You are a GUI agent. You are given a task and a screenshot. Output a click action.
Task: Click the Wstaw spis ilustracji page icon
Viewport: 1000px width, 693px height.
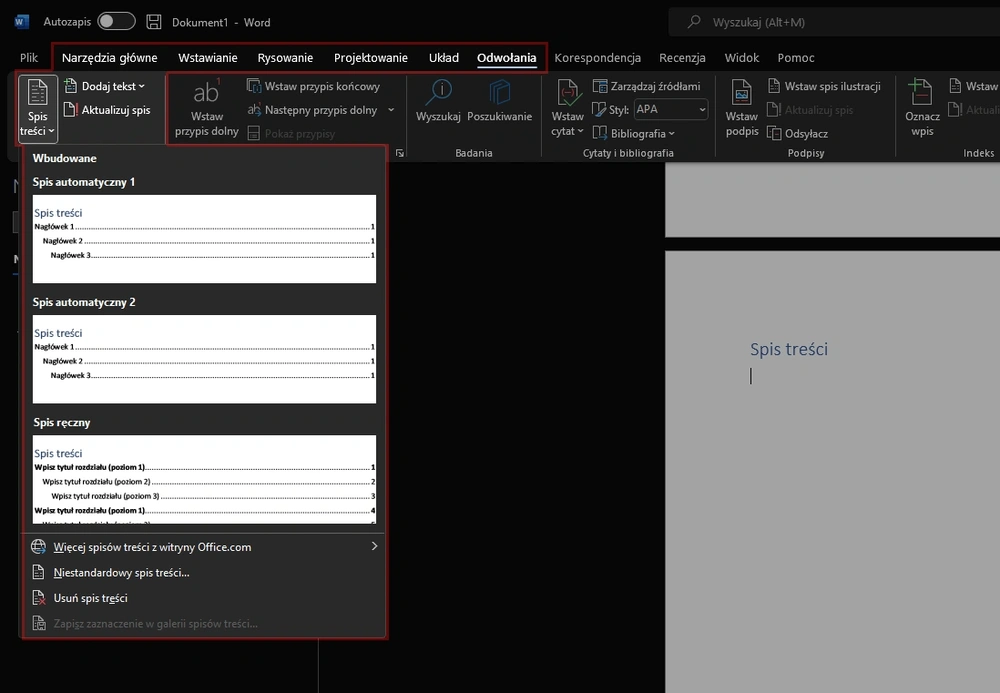click(x=774, y=86)
